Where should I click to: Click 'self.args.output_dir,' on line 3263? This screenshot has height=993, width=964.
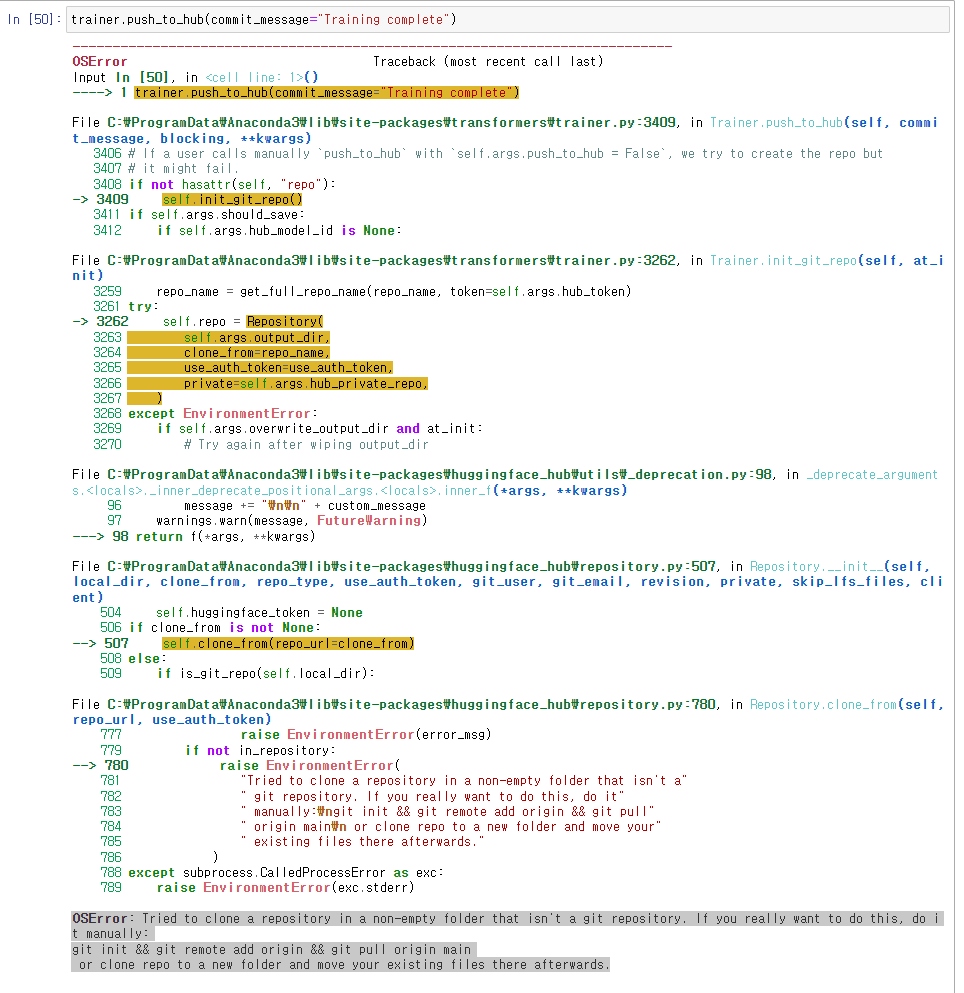pyautogui.click(x=257, y=338)
